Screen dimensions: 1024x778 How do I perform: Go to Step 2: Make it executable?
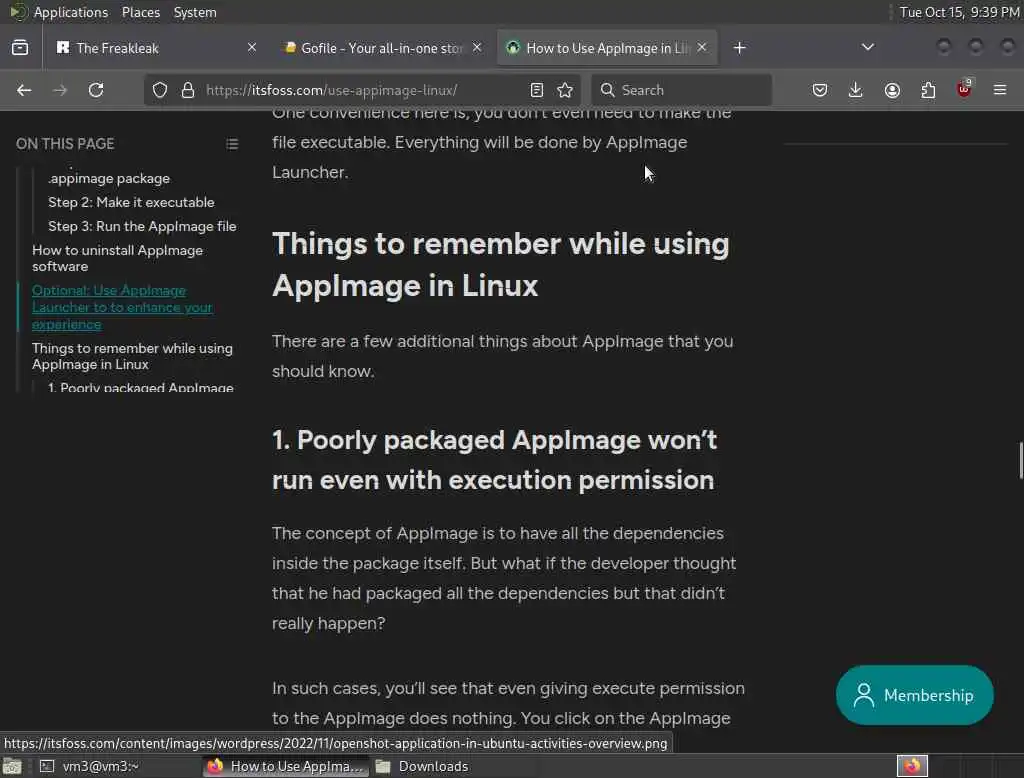tap(131, 203)
